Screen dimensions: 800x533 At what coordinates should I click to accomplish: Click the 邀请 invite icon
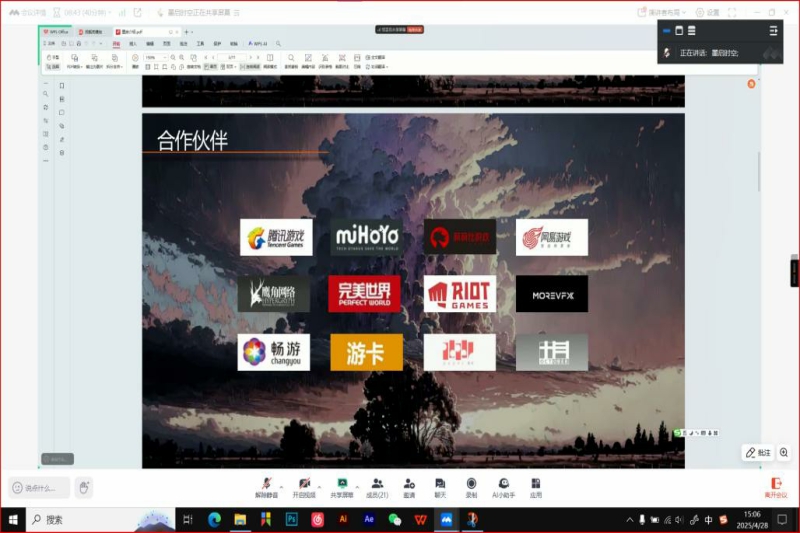click(409, 483)
